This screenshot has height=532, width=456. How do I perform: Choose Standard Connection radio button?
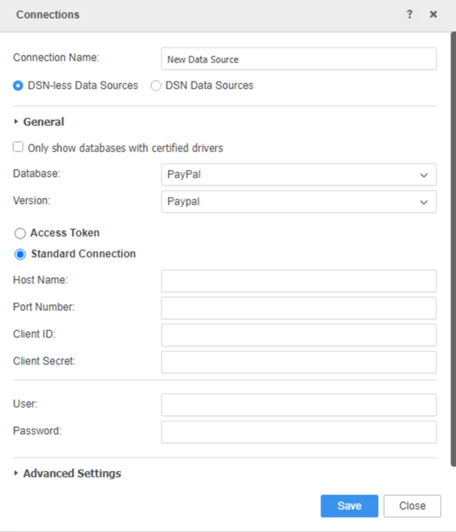pos(20,254)
